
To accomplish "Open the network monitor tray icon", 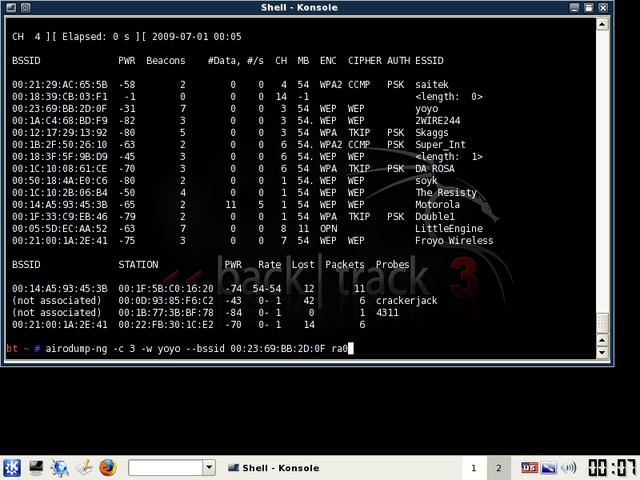I will tap(549, 468).
